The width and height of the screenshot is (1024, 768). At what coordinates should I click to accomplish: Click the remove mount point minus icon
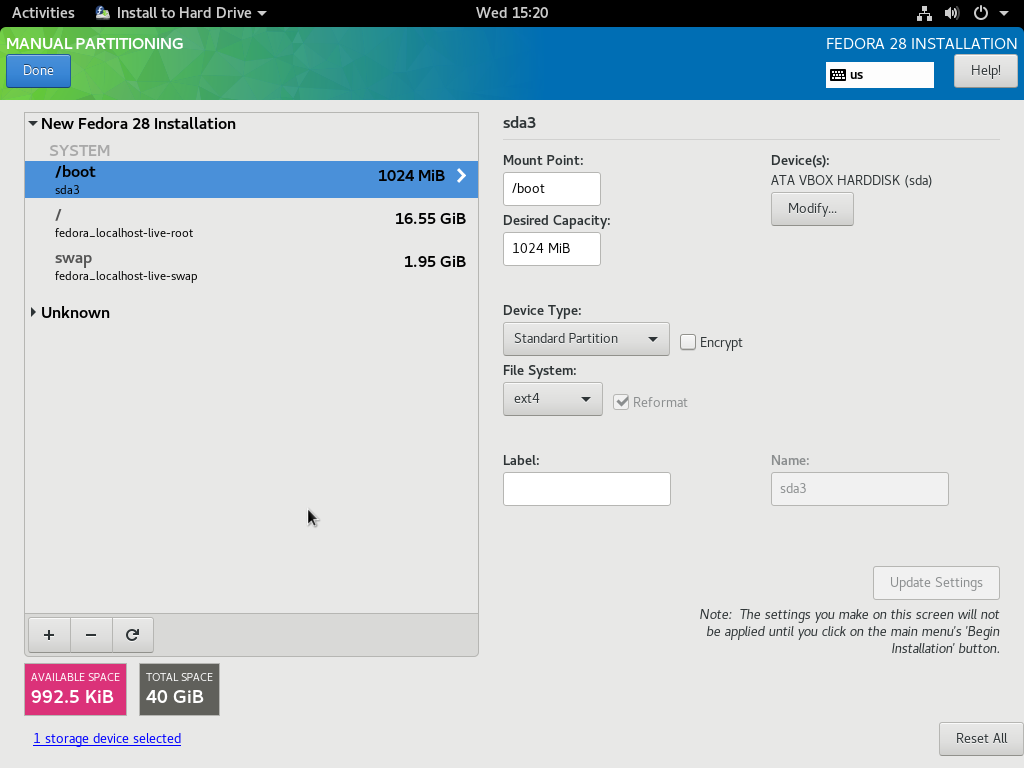click(x=91, y=635)
